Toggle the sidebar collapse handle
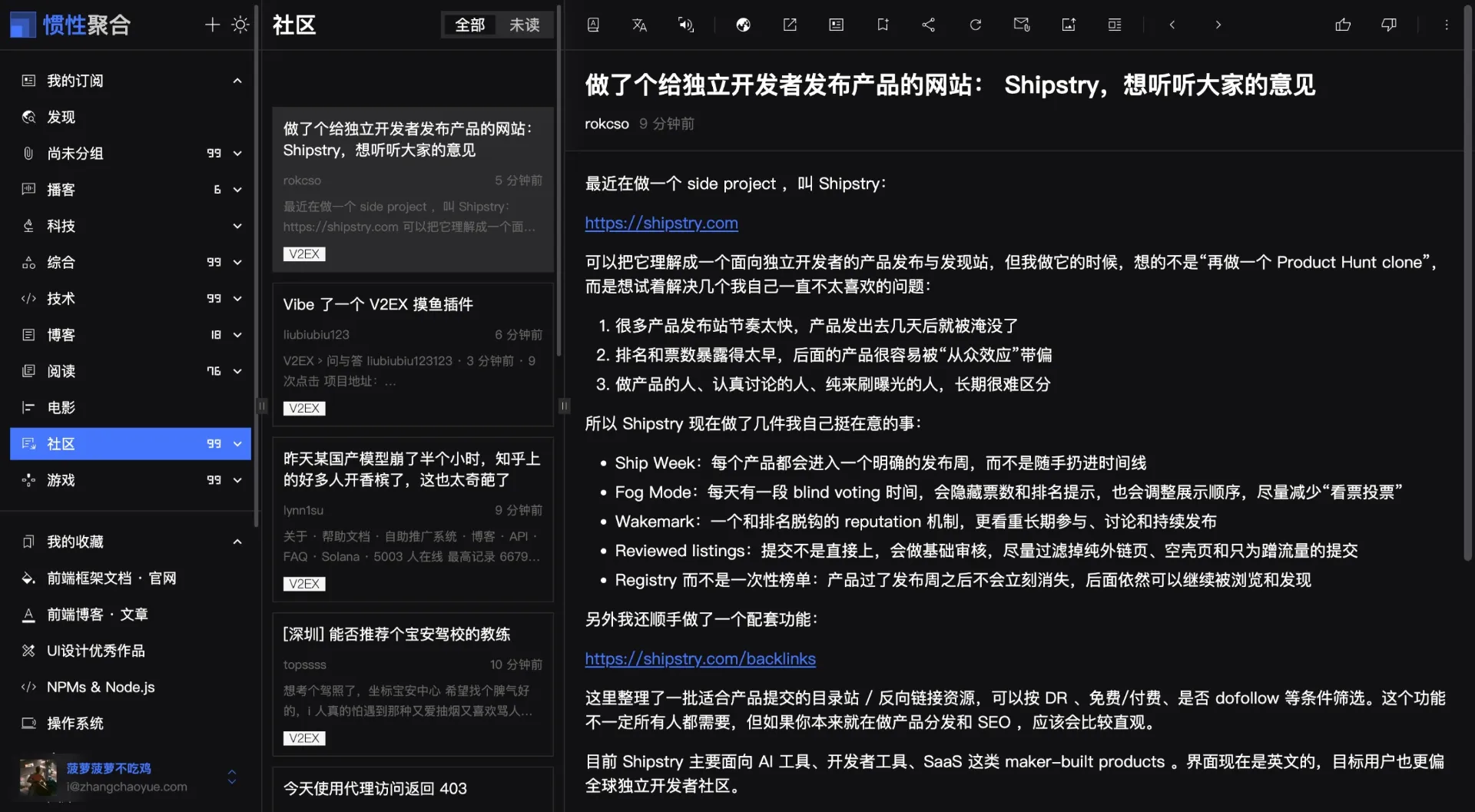The image size is (1475, 812). [x=262, y=406]
